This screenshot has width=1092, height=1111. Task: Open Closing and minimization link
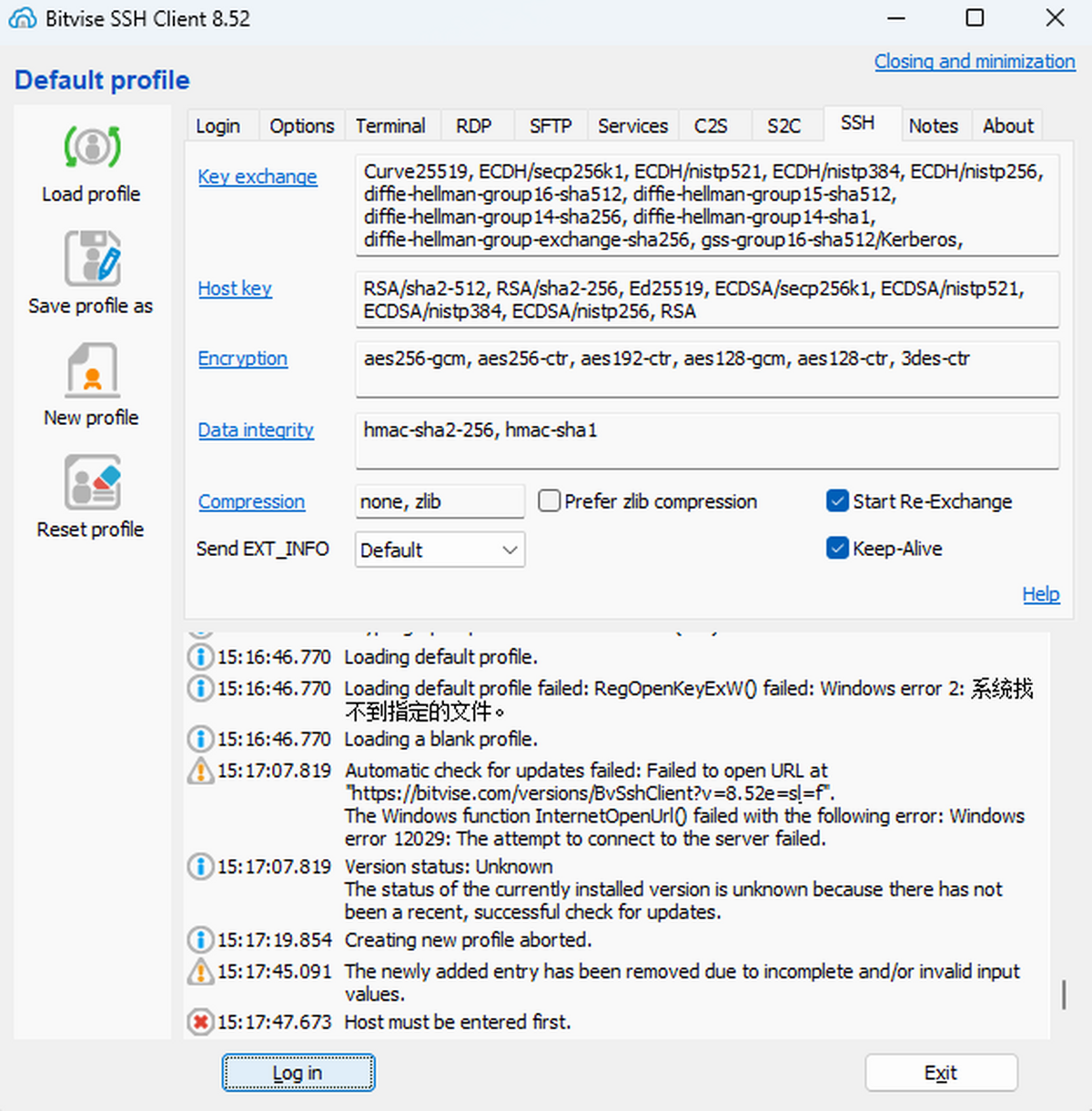click(975, 61)
